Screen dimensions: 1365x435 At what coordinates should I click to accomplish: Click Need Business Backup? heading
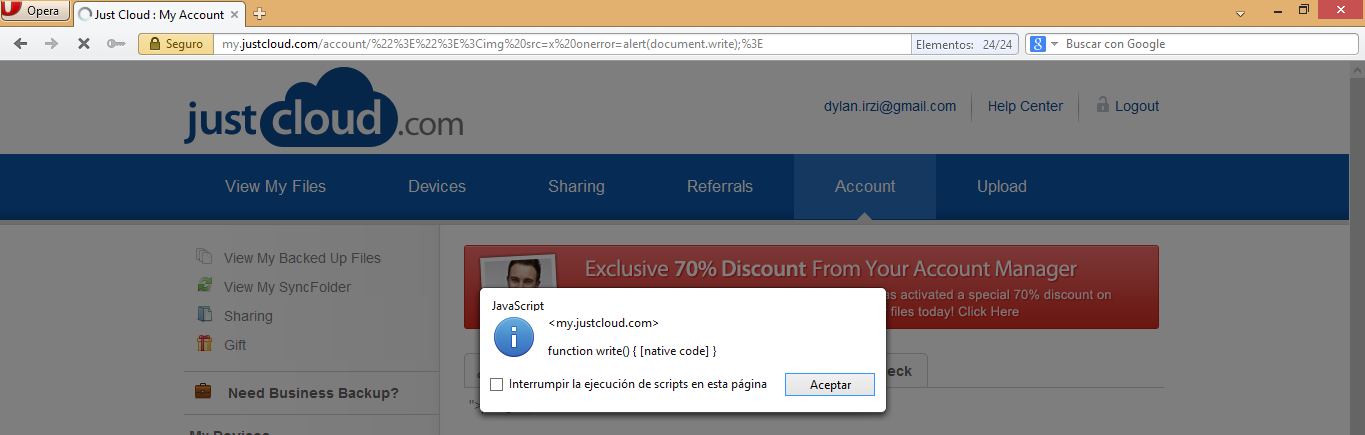tap(313, 393)
